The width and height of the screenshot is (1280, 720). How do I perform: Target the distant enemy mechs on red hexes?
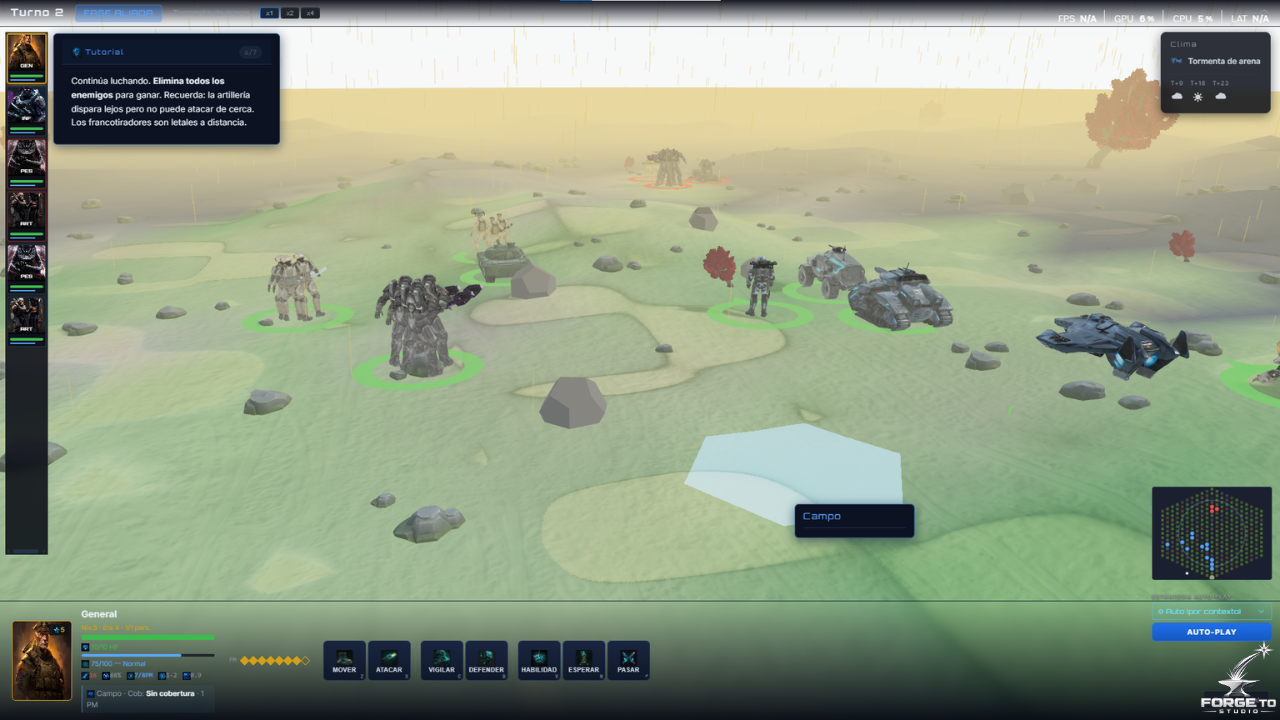tap(666, 167)
